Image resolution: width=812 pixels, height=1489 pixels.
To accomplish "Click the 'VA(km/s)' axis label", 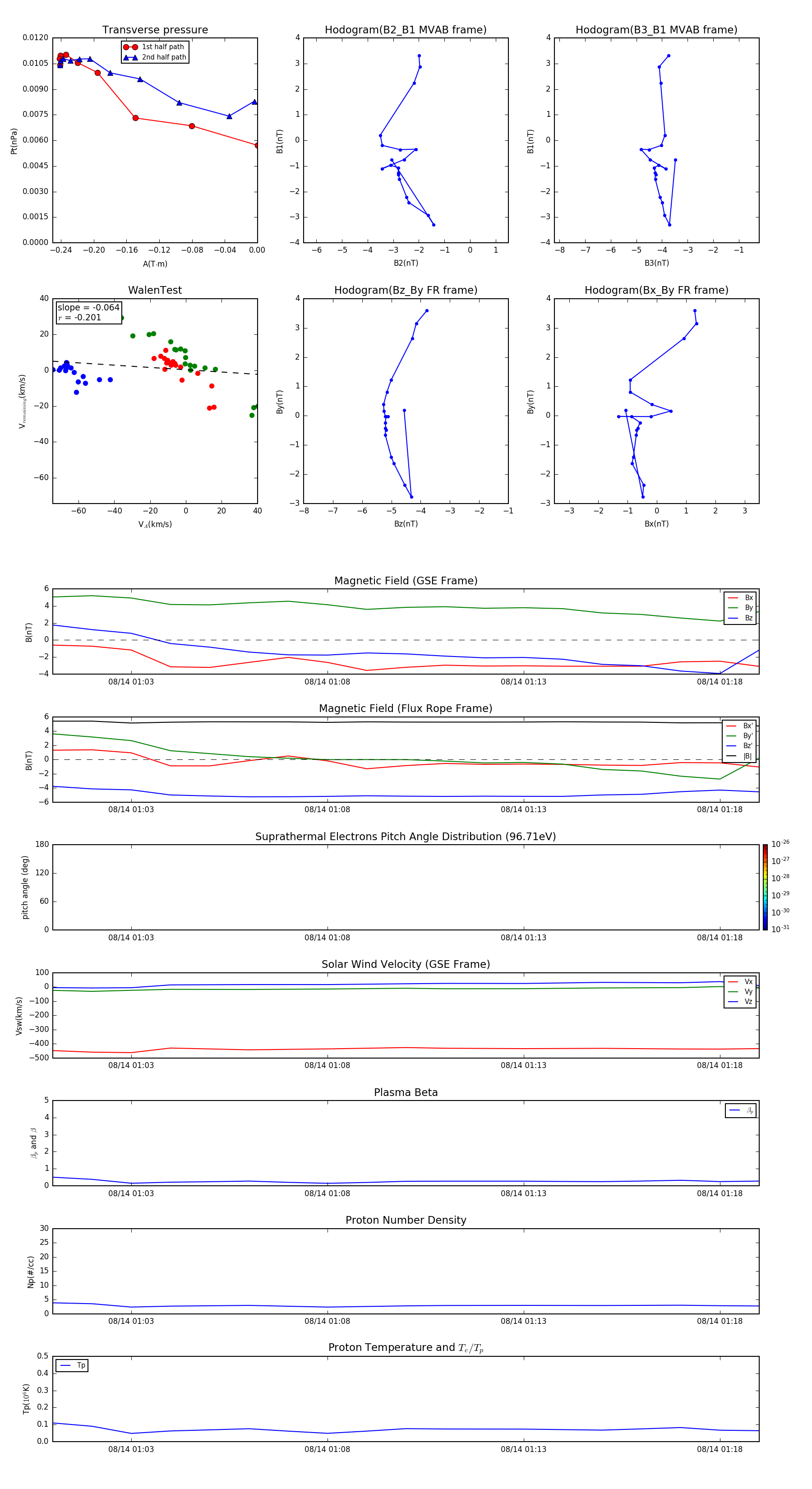I will pos(155,524).
